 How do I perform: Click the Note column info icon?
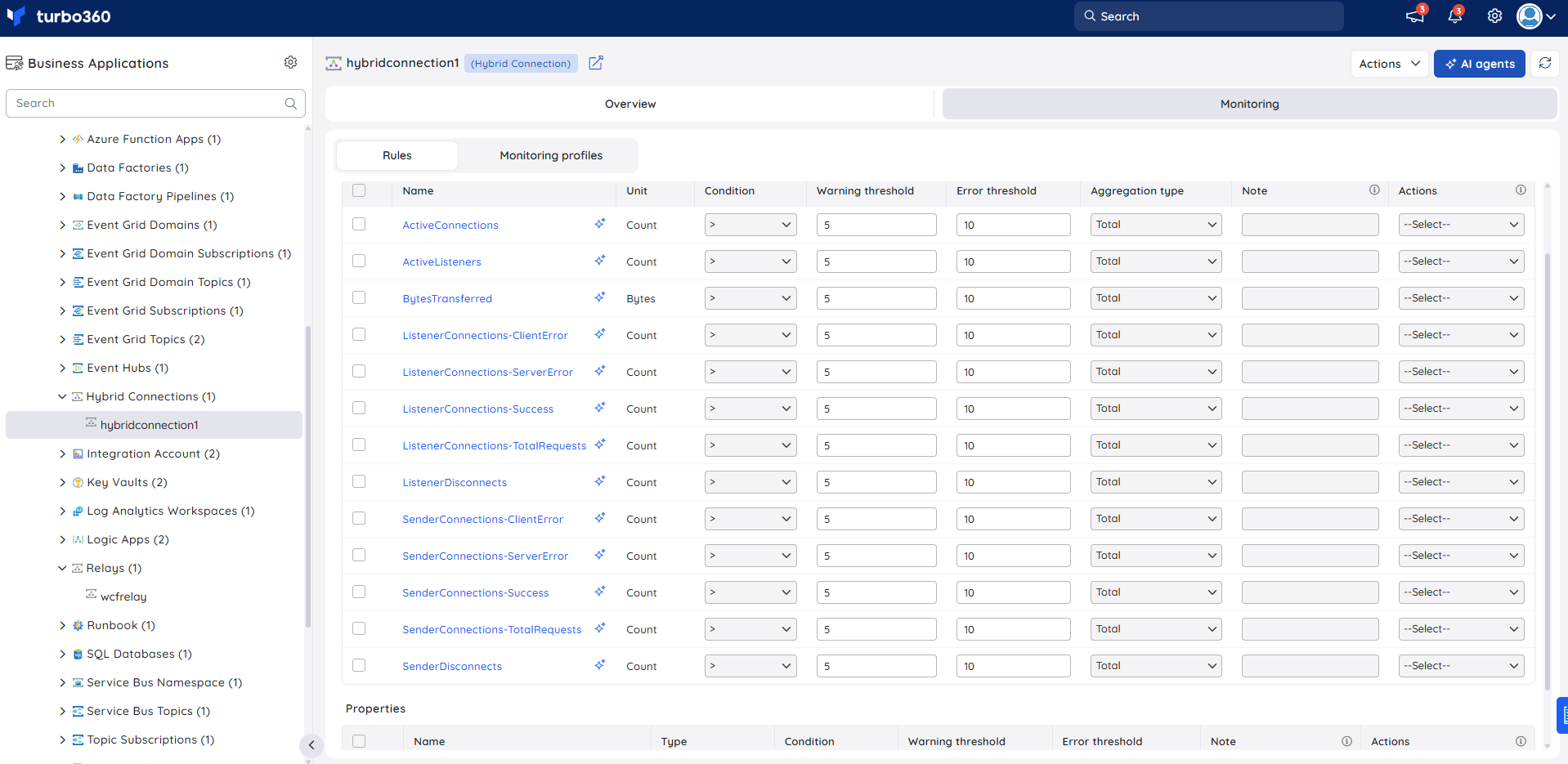pos(1374,190)
